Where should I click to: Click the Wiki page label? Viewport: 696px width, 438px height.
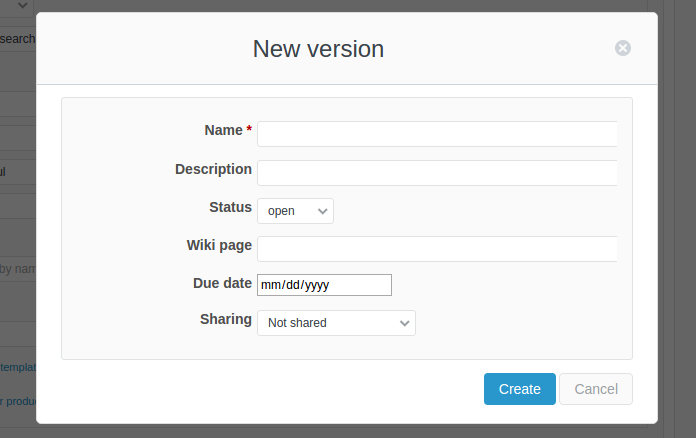[x=219, y=245]
